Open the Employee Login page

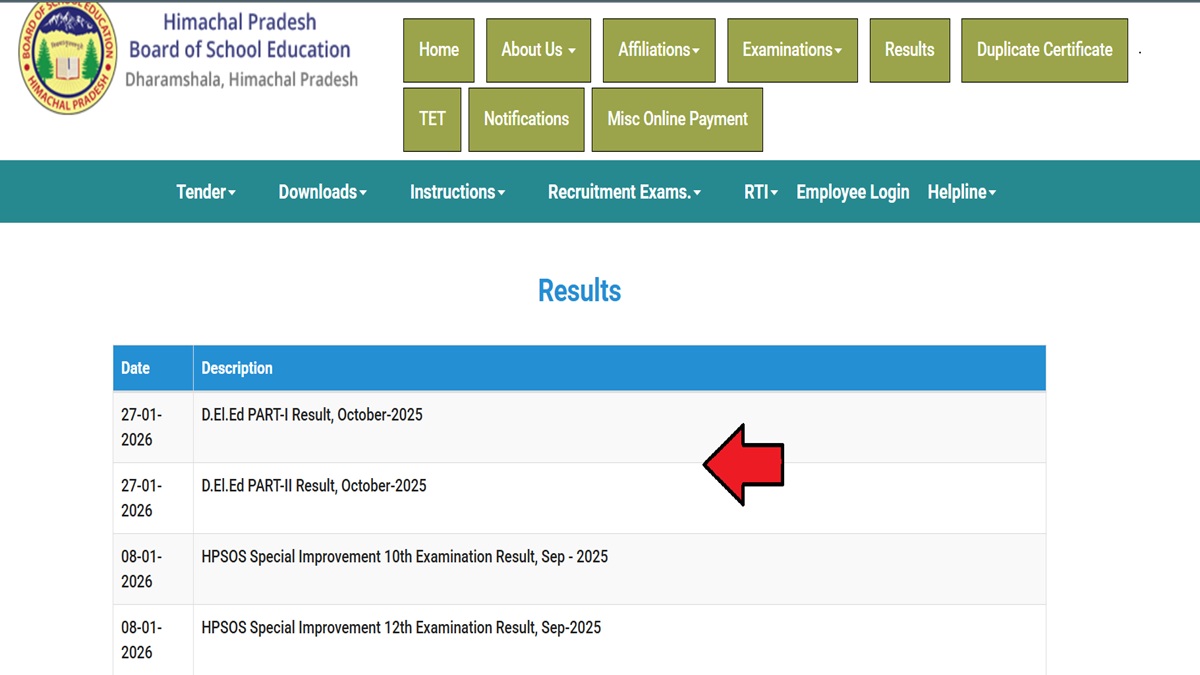click(852, 192)
